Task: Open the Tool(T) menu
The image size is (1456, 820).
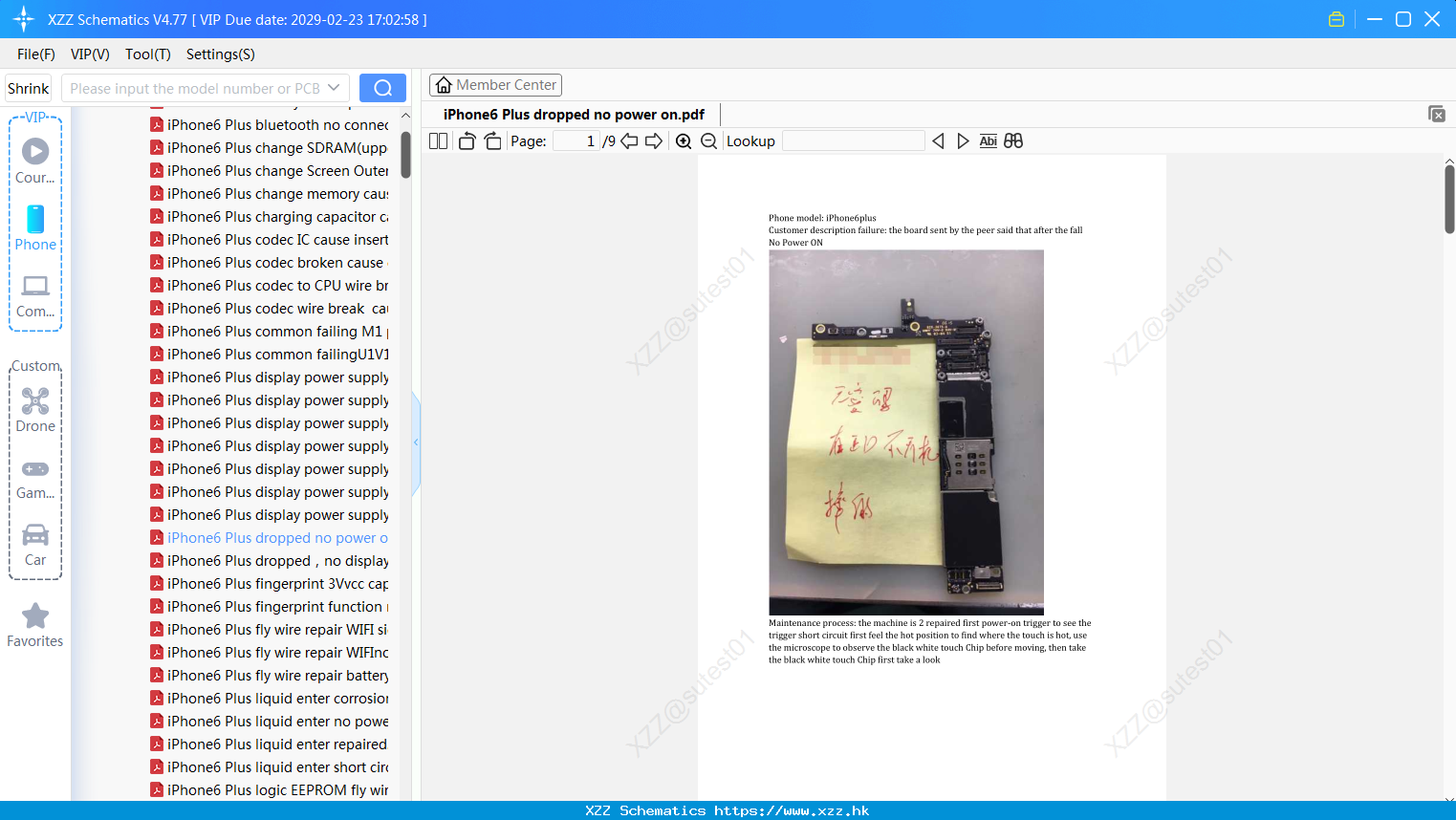Action: [148, 54]
